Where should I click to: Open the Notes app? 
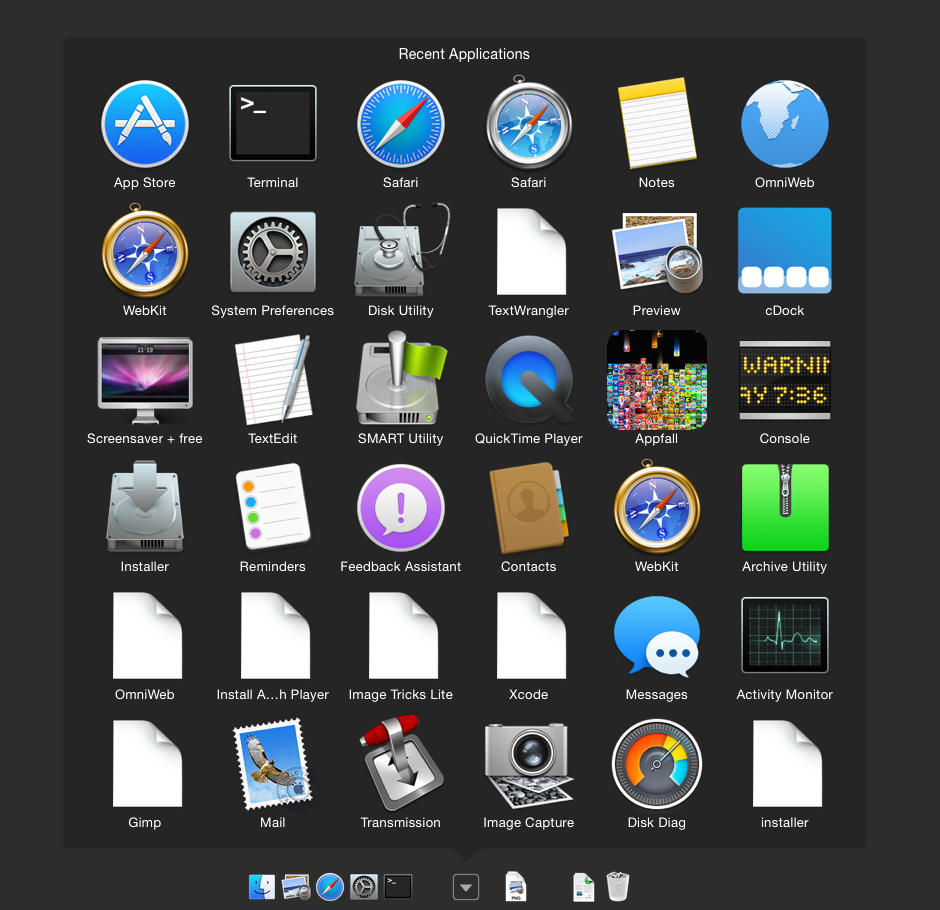(657, 123)
